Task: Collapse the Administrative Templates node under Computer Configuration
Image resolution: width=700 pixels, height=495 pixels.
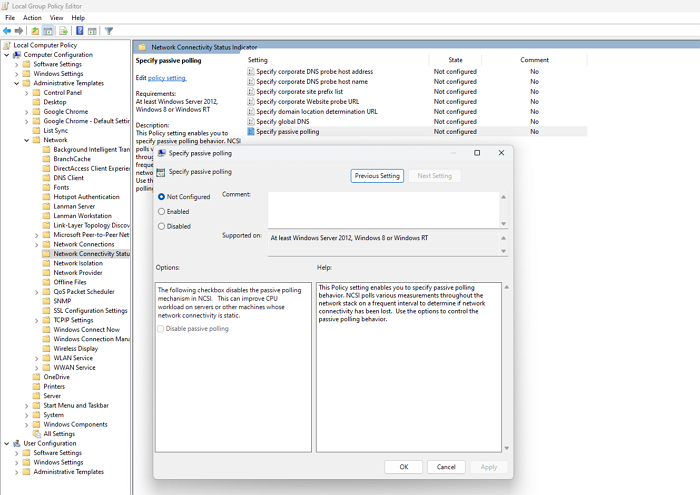Action: pyautogui.click(x=17, y=83)
